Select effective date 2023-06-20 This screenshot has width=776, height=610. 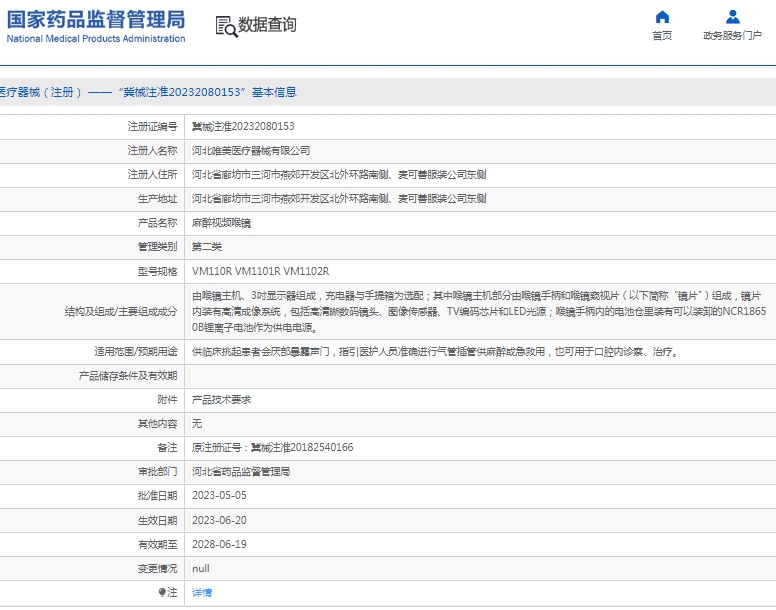pos(219,520)
